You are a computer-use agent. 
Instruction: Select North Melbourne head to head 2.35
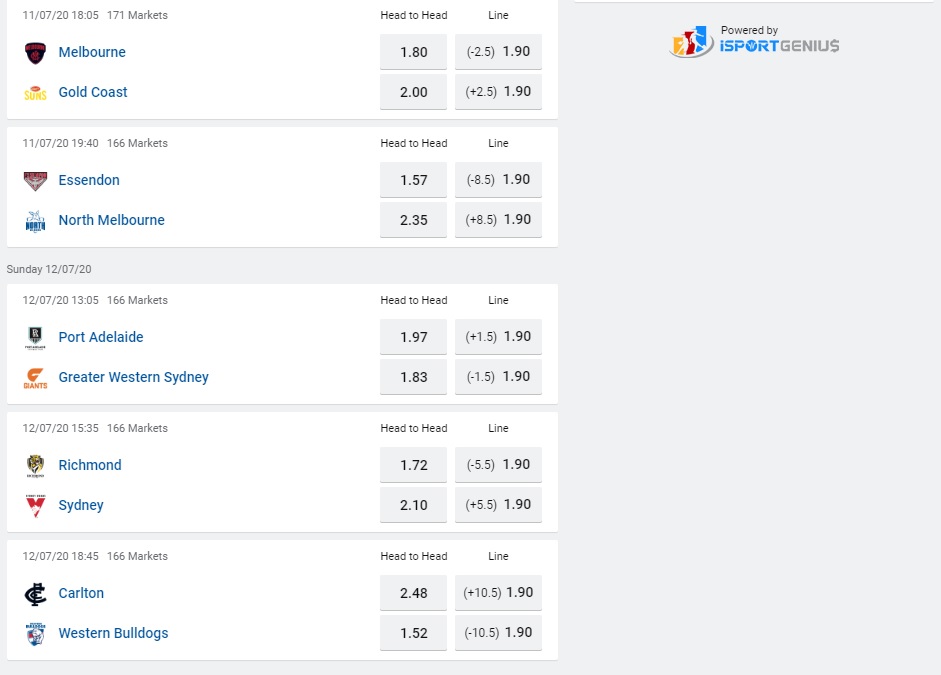click(x=413, y=220)
